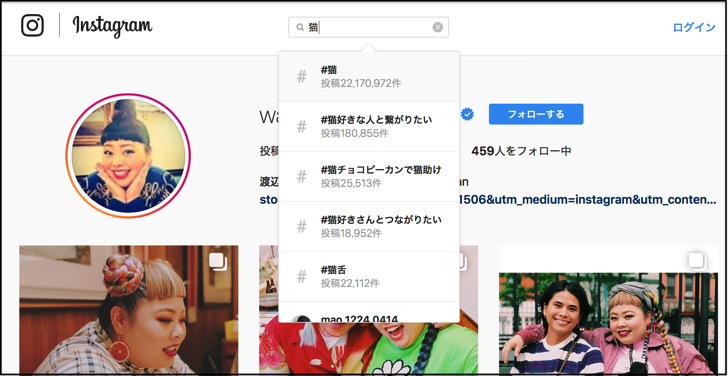Click the フォローする button
The width and height of the screenshot is (728, 376).
point(536,114)
